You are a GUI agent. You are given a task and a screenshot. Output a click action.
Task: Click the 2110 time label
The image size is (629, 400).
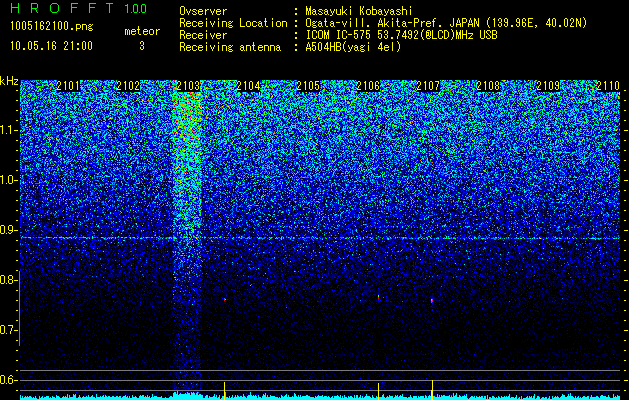click(x=608, y=86)
